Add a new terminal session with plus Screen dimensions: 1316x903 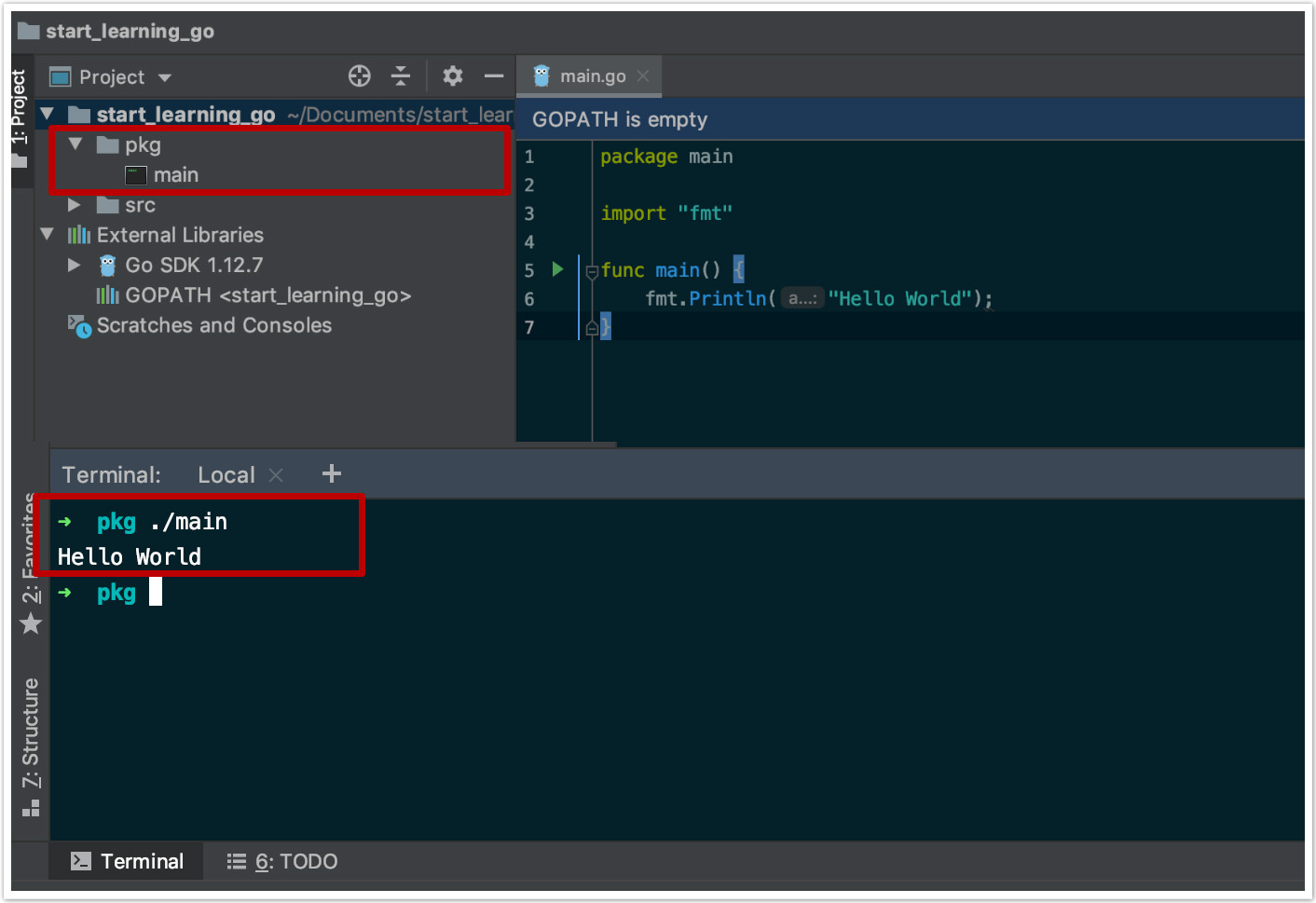[332, 474]
